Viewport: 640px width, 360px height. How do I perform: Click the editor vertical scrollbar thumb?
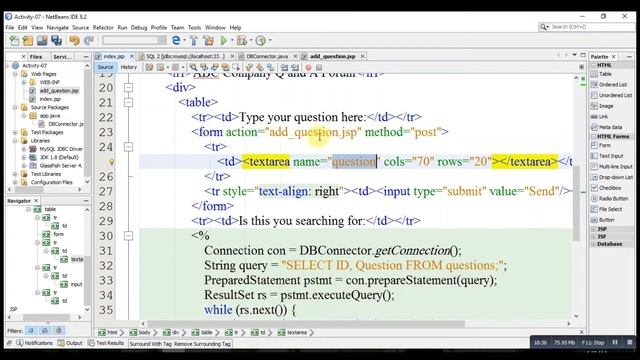[x=576, y=203]
